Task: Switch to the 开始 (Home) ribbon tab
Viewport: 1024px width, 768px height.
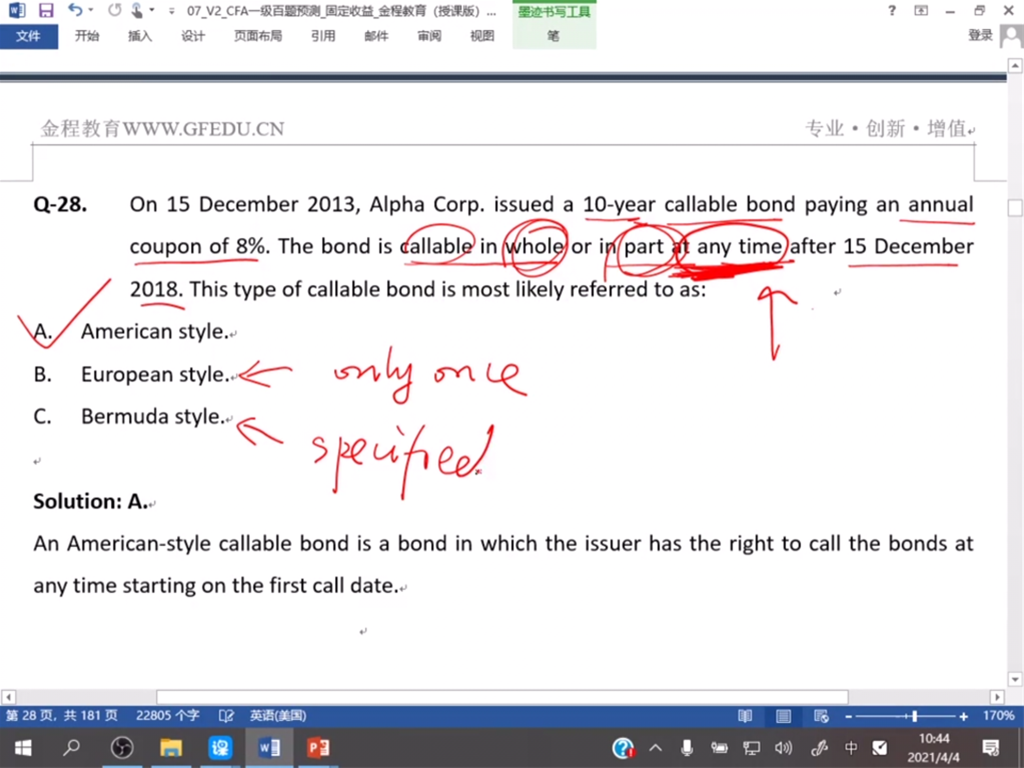Action: 87,36
